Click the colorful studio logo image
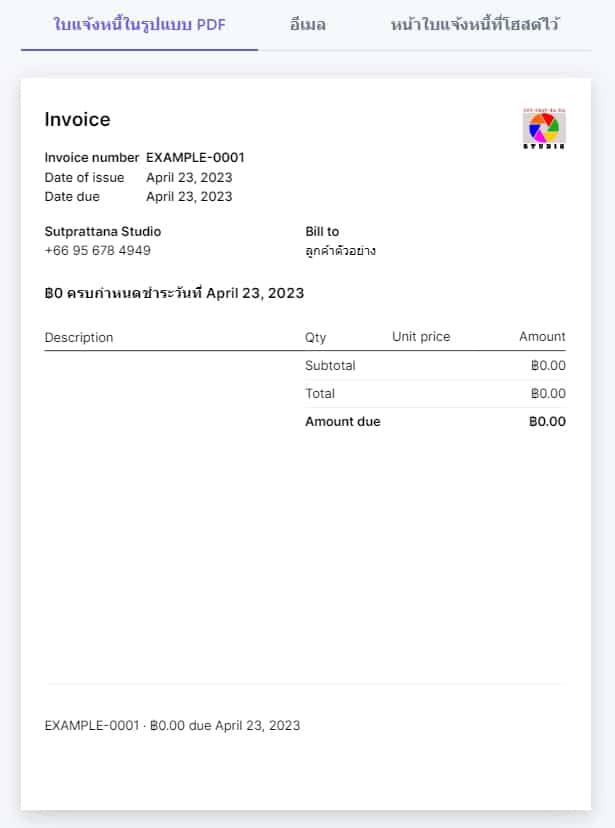 pyautogui.click(x=544, y=128)
